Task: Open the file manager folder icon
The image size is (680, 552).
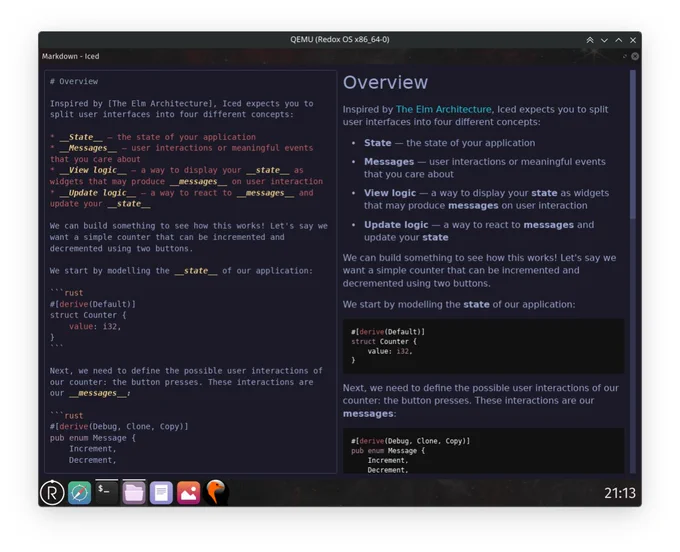Action: click(x=134, y=493)
